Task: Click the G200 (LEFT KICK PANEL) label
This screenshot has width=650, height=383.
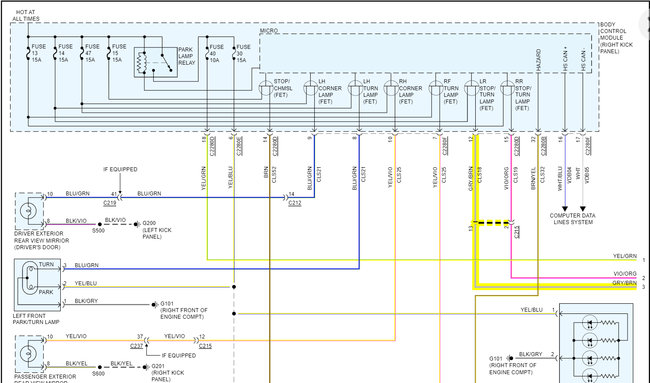Action: coord(157,230)
